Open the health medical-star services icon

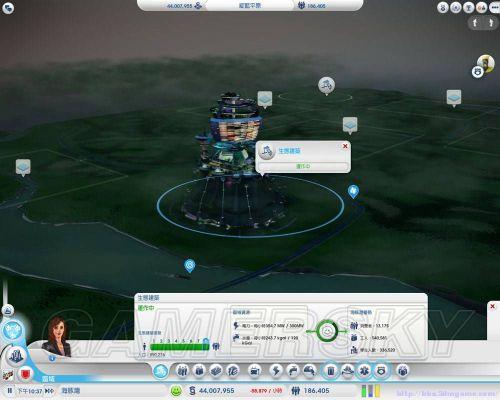(x=364, y=371)
